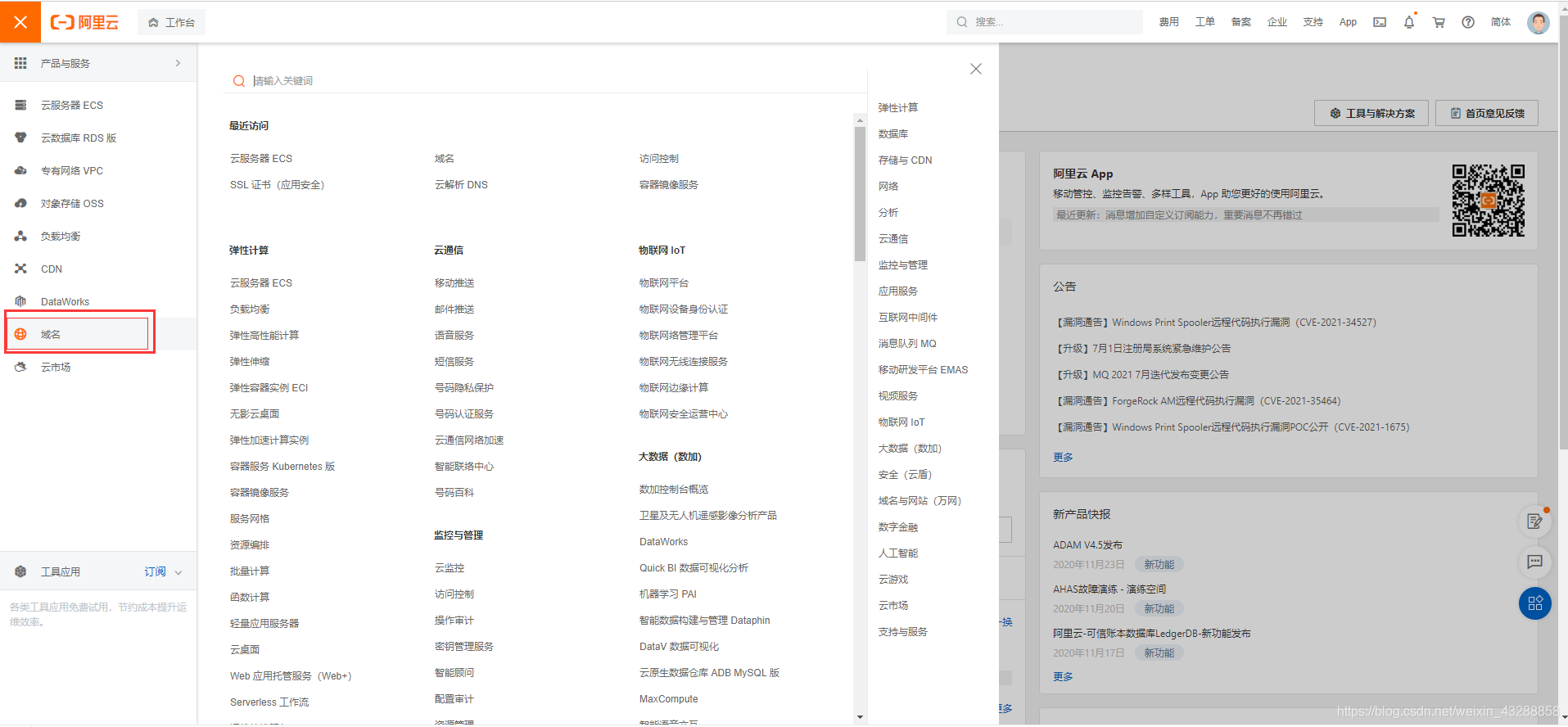Open announcement MQ 2021 7月迭代发布变更公告
The image size is (1568, 727).
coord(1141,375)
